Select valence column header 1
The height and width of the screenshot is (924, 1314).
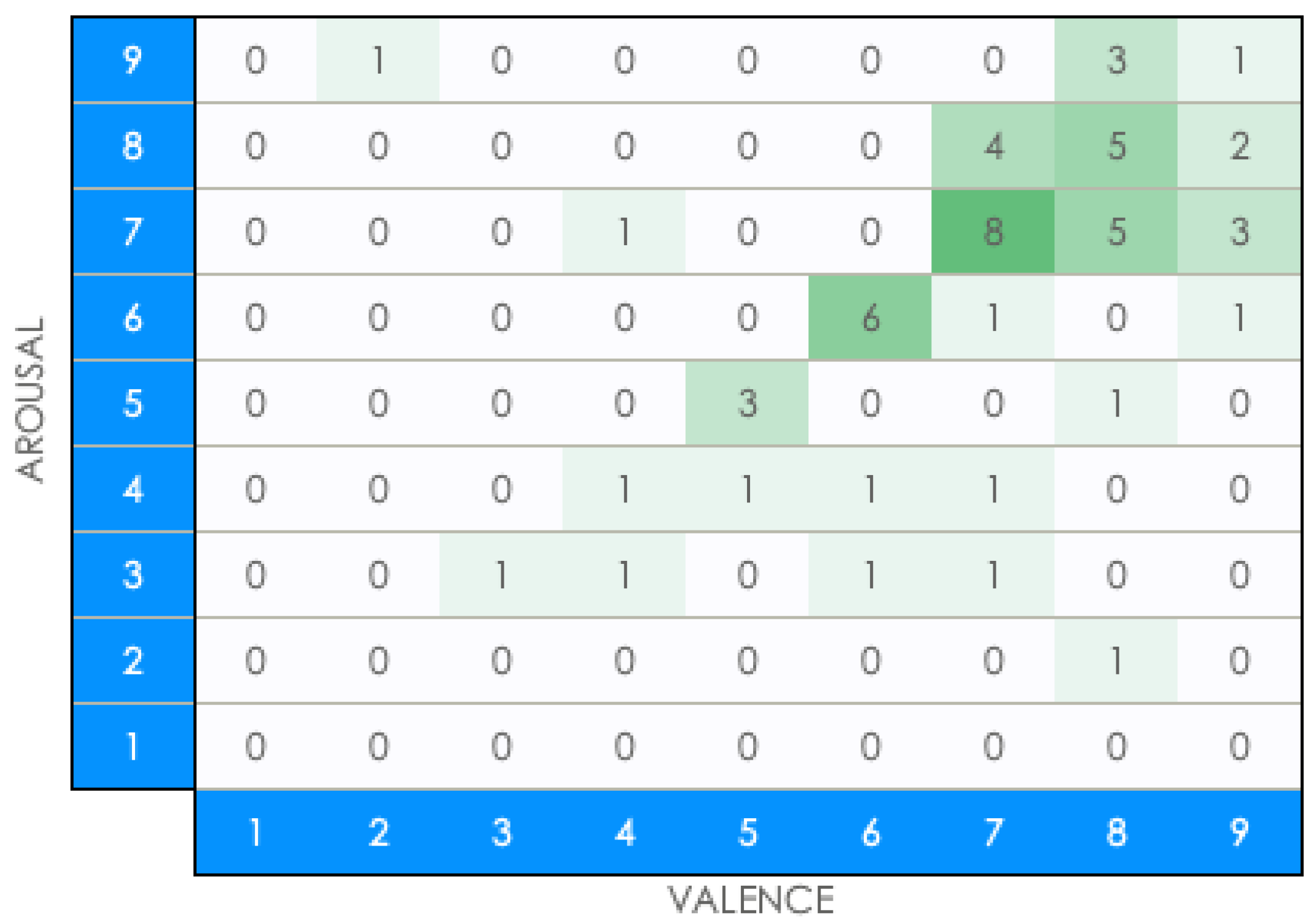[255, 832]
